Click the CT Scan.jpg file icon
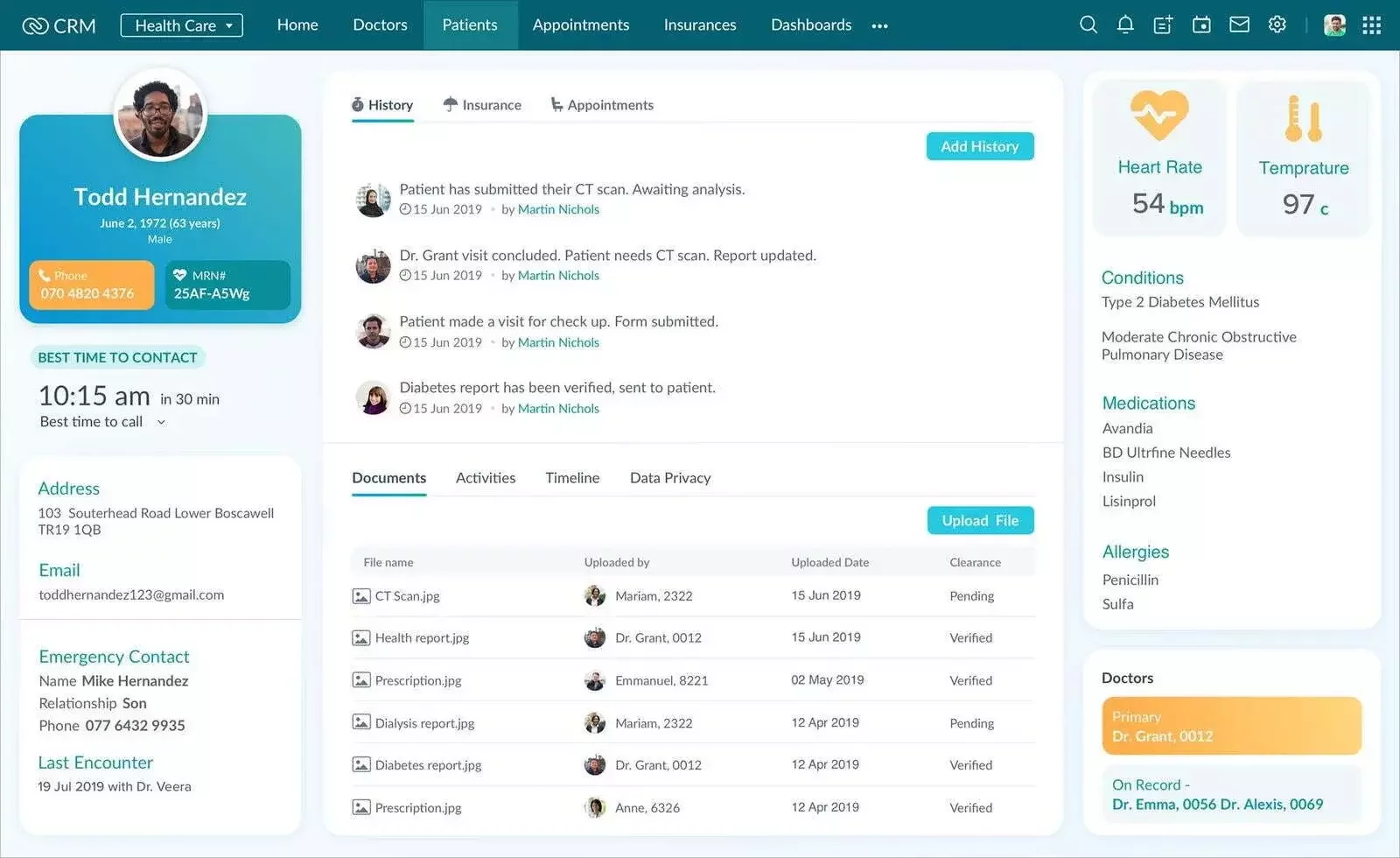 (x=360, y=596)
